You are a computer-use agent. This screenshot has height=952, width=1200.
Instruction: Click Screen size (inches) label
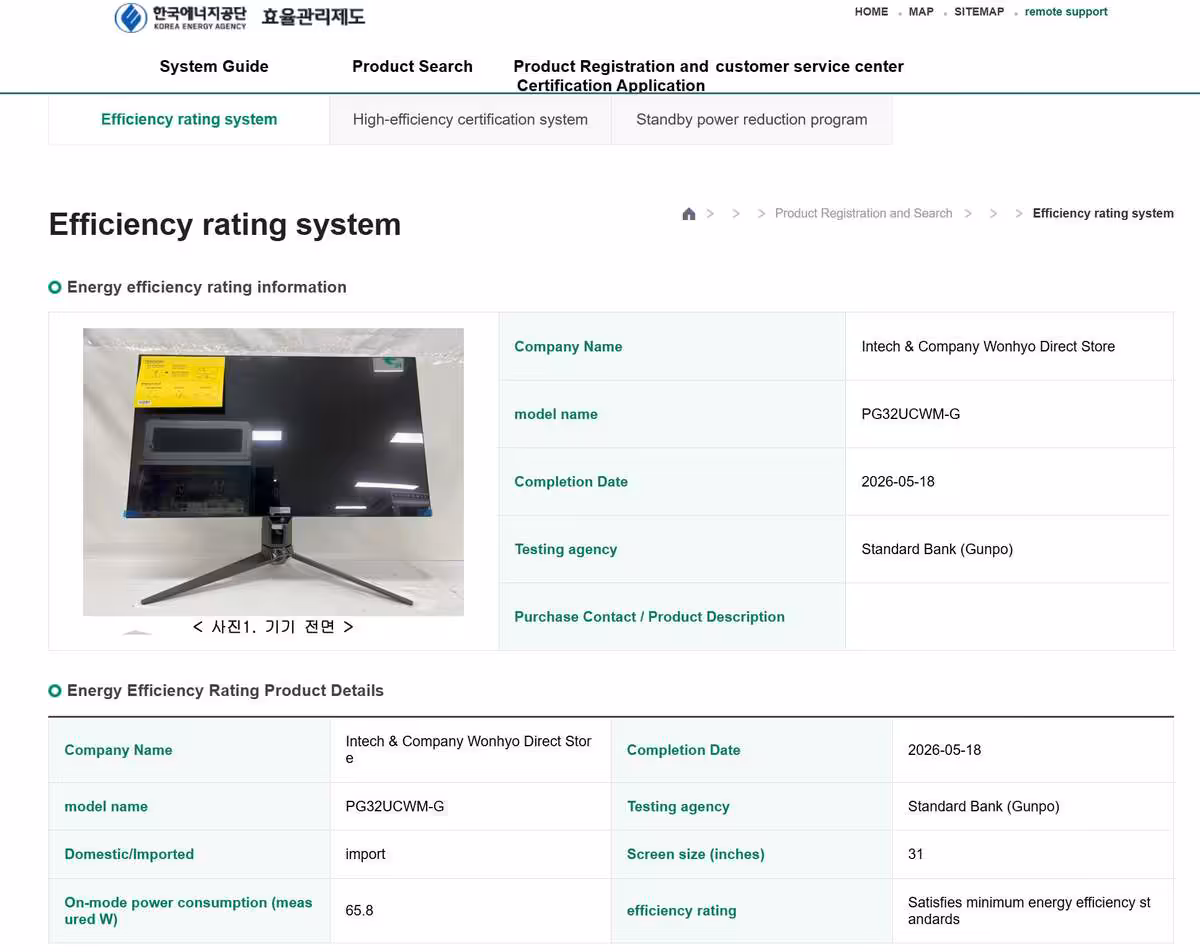tap(695, 855)
